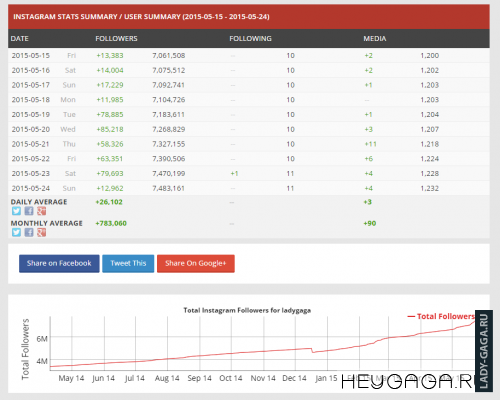Click Google+ icon under Daily Average

42,211
